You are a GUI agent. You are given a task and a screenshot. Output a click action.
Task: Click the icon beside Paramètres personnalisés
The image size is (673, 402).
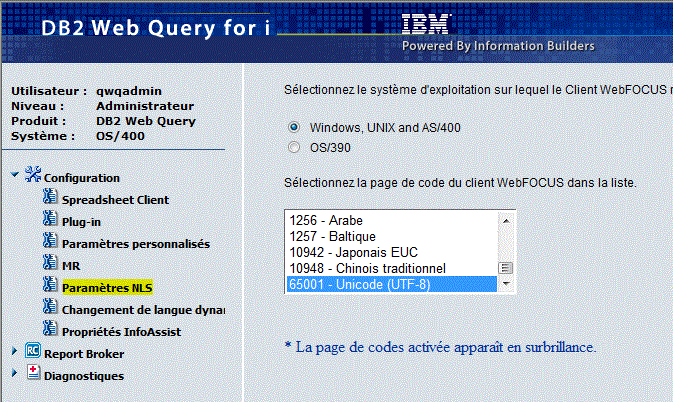(x=50, y=240)
